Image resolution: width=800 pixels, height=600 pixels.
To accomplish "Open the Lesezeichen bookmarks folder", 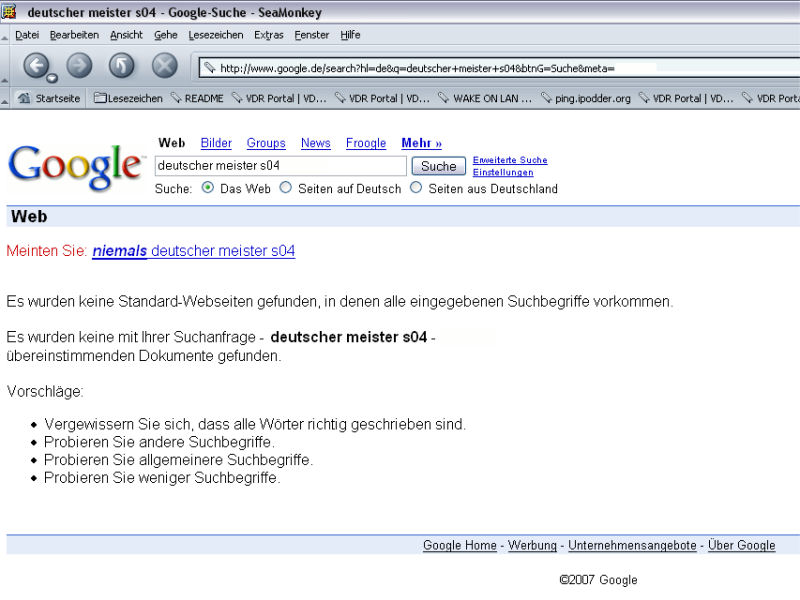I will pos(128,99).
